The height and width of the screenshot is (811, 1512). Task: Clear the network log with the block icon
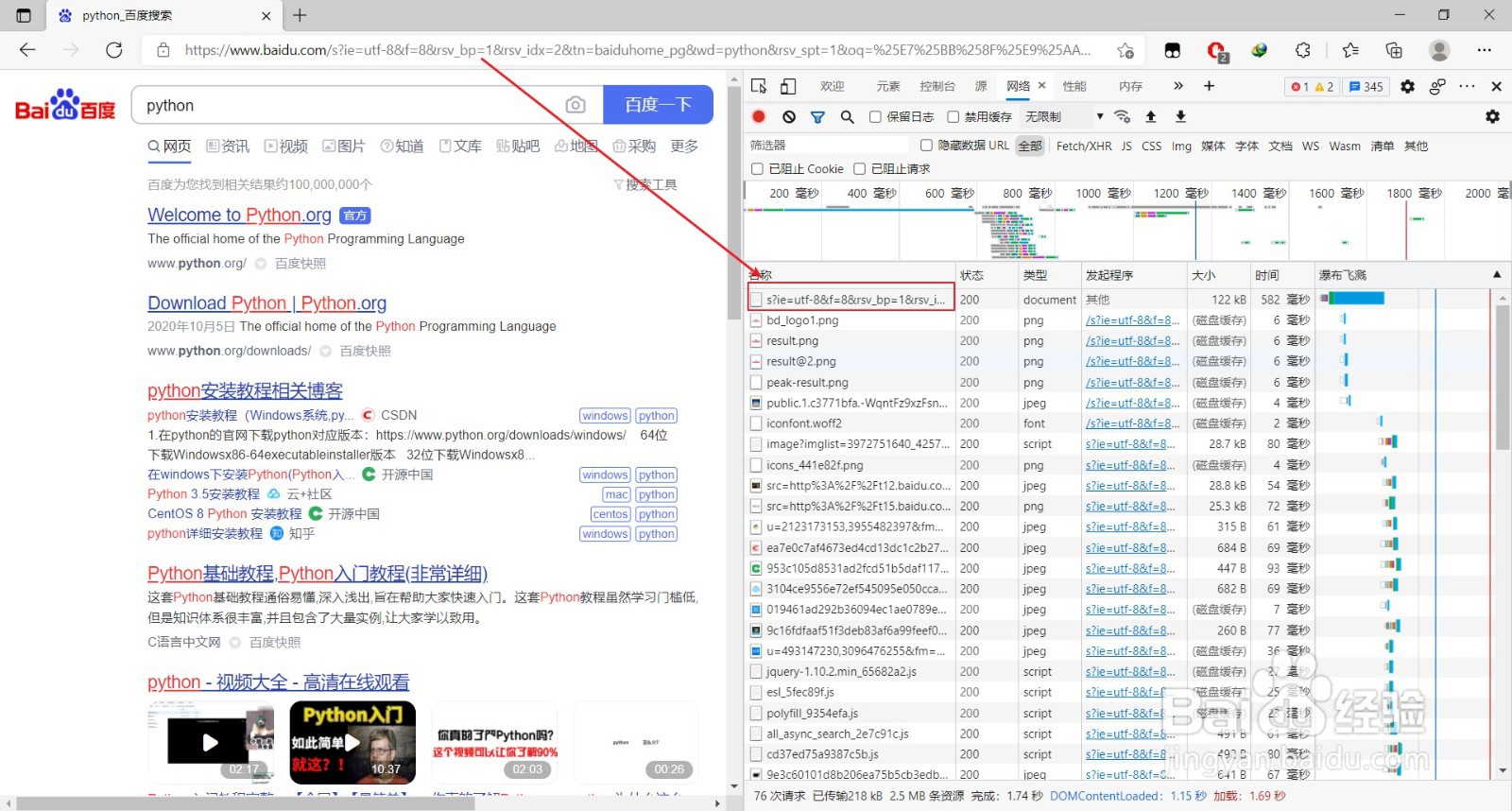click(789, 116)
